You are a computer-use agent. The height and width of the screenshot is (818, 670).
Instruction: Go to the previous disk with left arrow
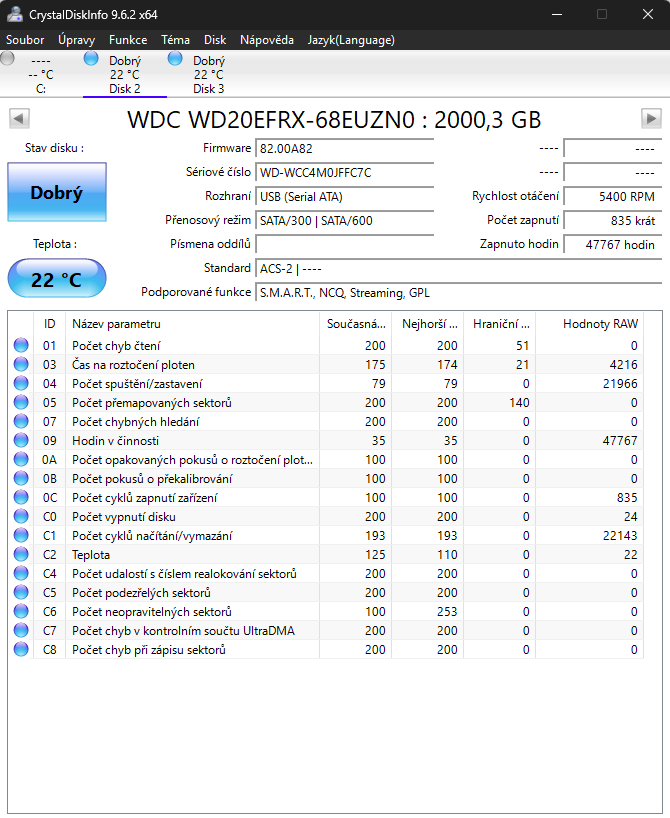click(19, 118)
